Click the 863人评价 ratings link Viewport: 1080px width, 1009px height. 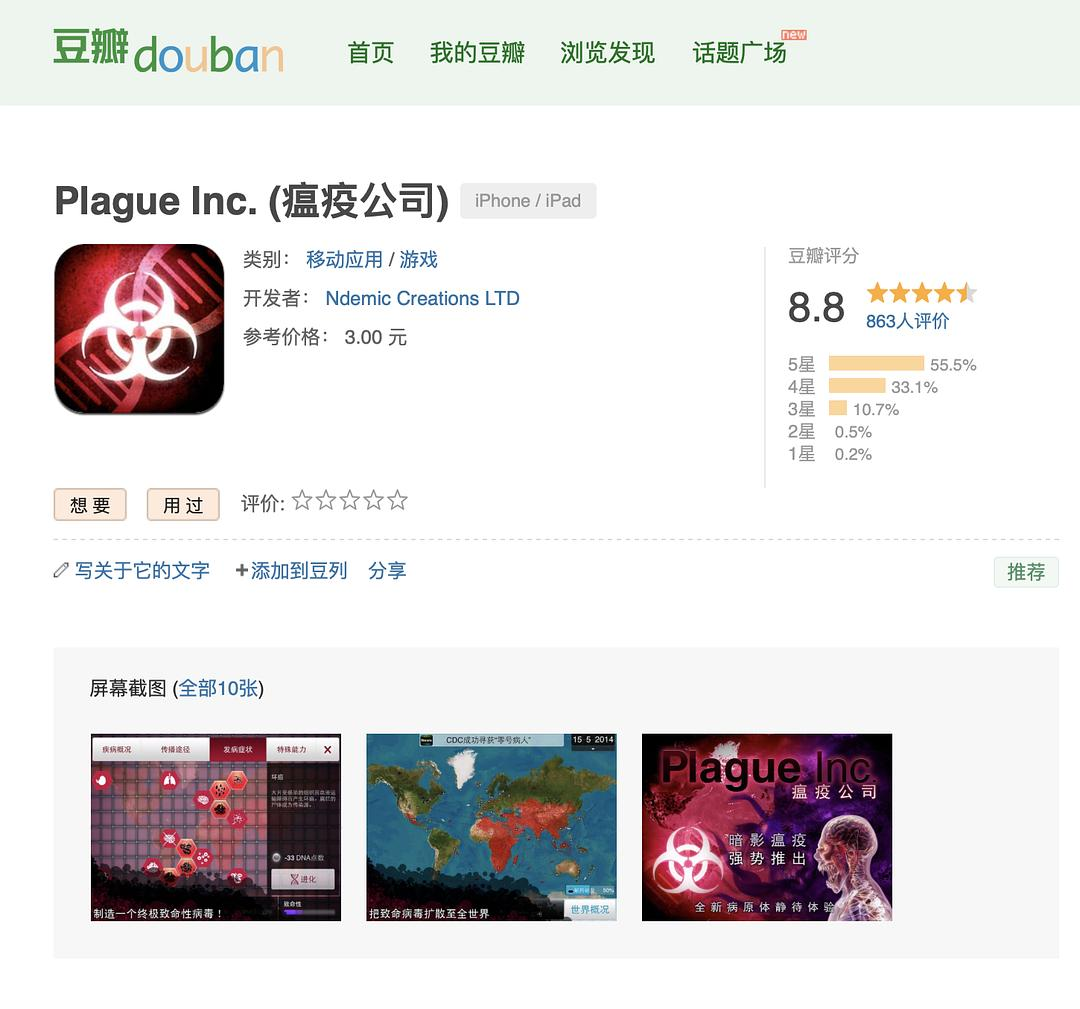coord(907,321)
